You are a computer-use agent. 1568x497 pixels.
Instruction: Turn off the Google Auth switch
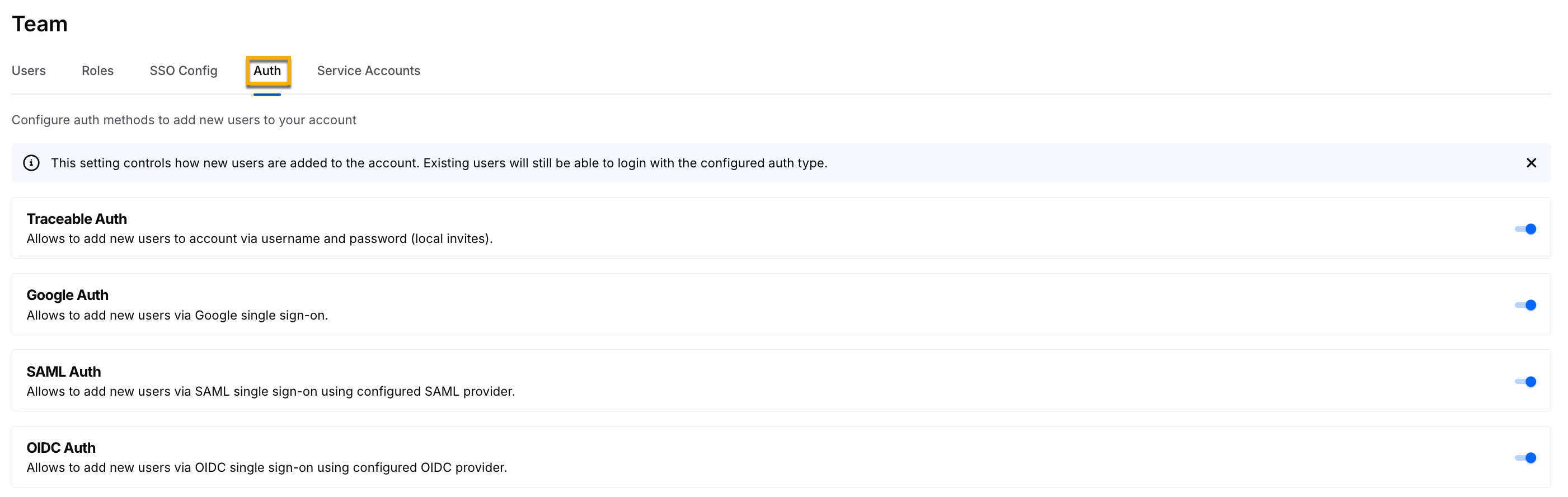pyautogui.click(x=1525, y=305)
